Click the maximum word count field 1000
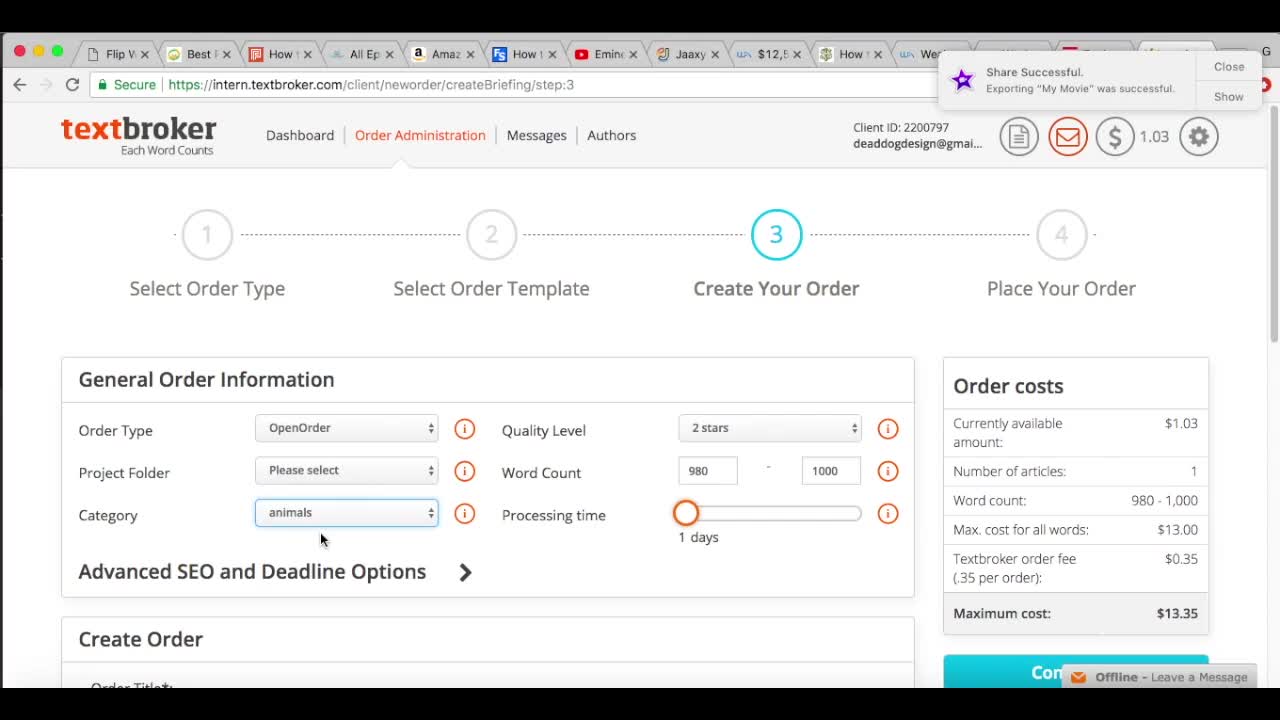Screen dimensions: 1280x720 pos(831,471)
